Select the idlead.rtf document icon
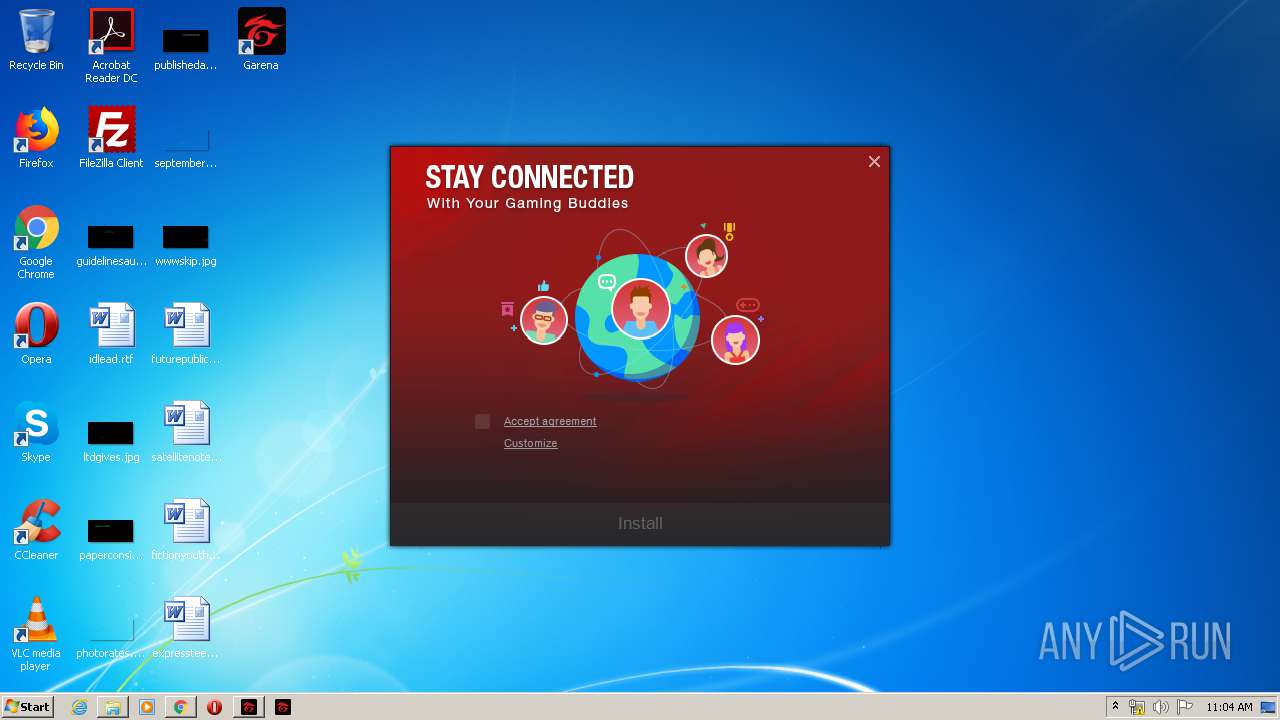The image size is (1280, 720). click(x=111, y=334)
